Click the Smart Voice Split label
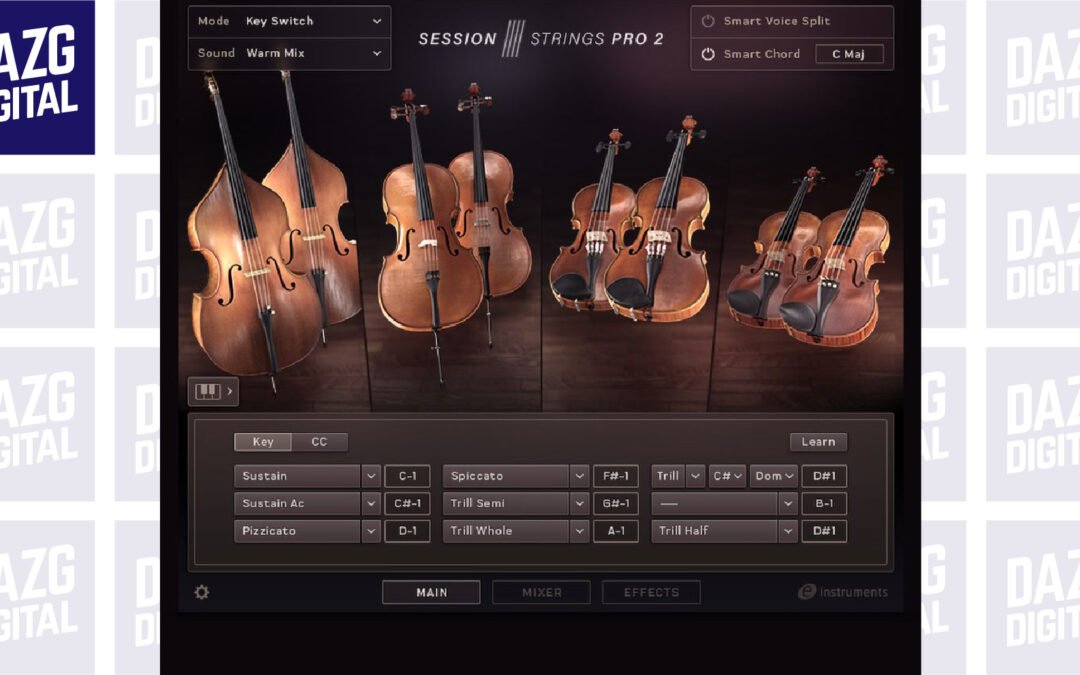Viewport: 1080px width, 675px height. (x=776, y=21)
